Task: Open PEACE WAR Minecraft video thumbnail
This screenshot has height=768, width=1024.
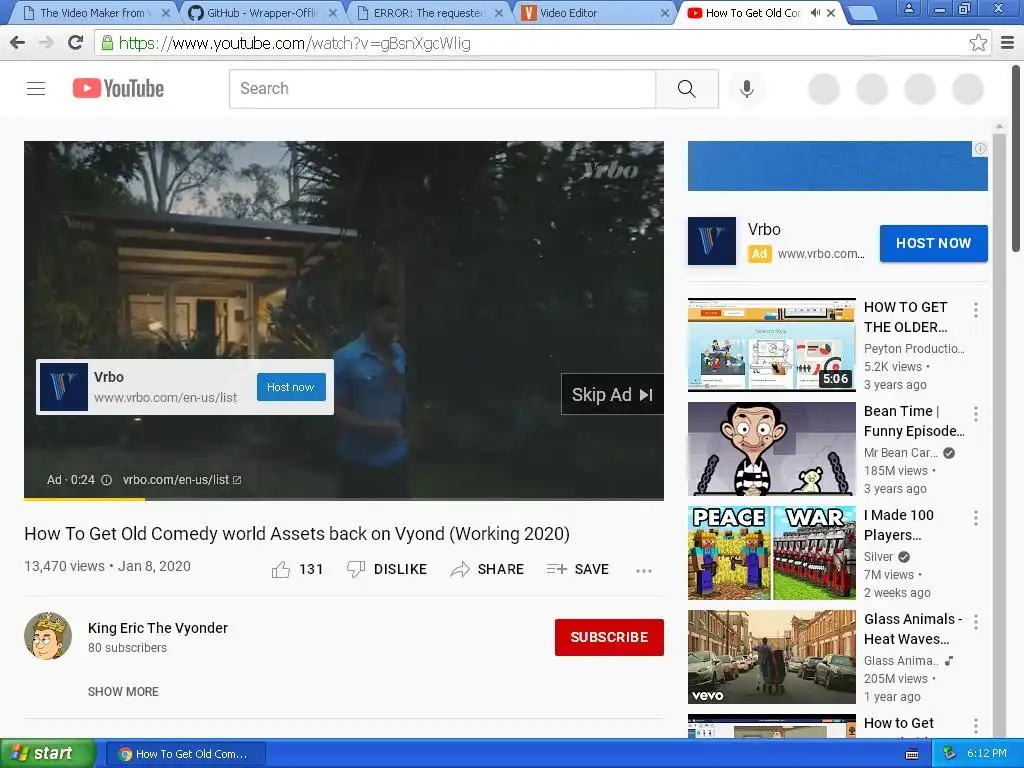Action: [x=771, y=552]
